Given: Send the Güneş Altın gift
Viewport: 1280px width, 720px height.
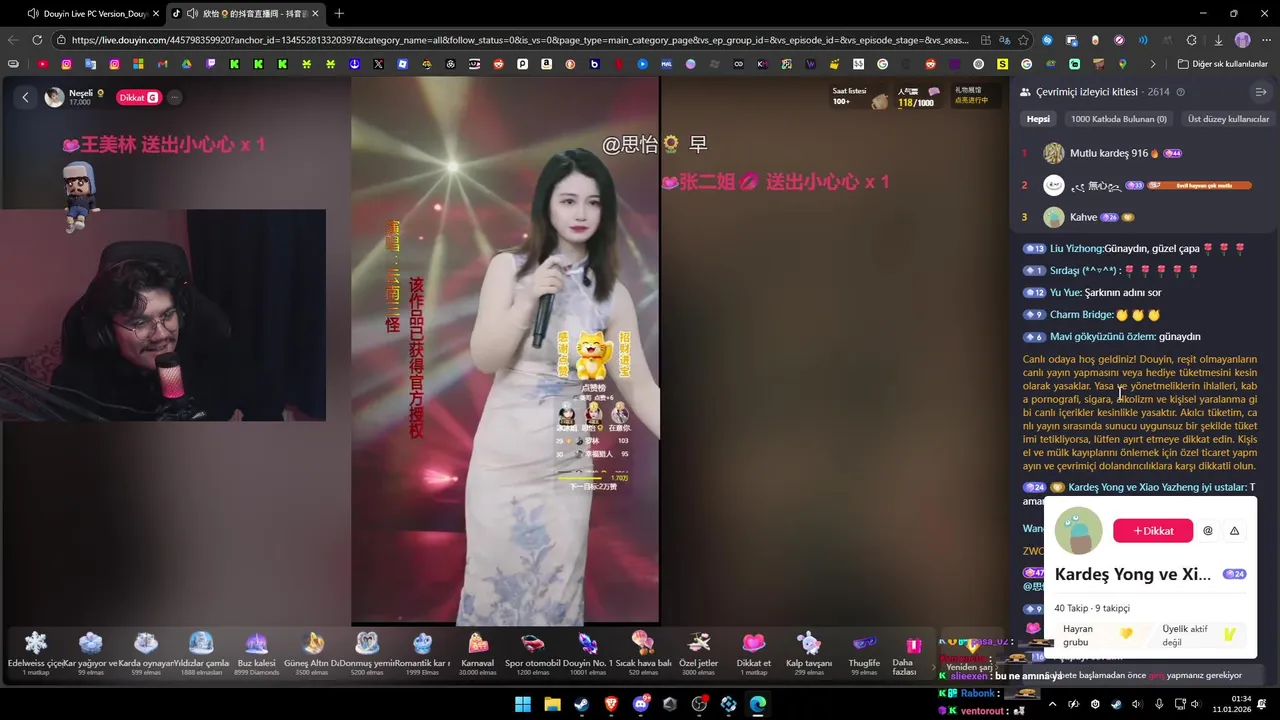Looking at the screenshot, I should click(312, 653).
